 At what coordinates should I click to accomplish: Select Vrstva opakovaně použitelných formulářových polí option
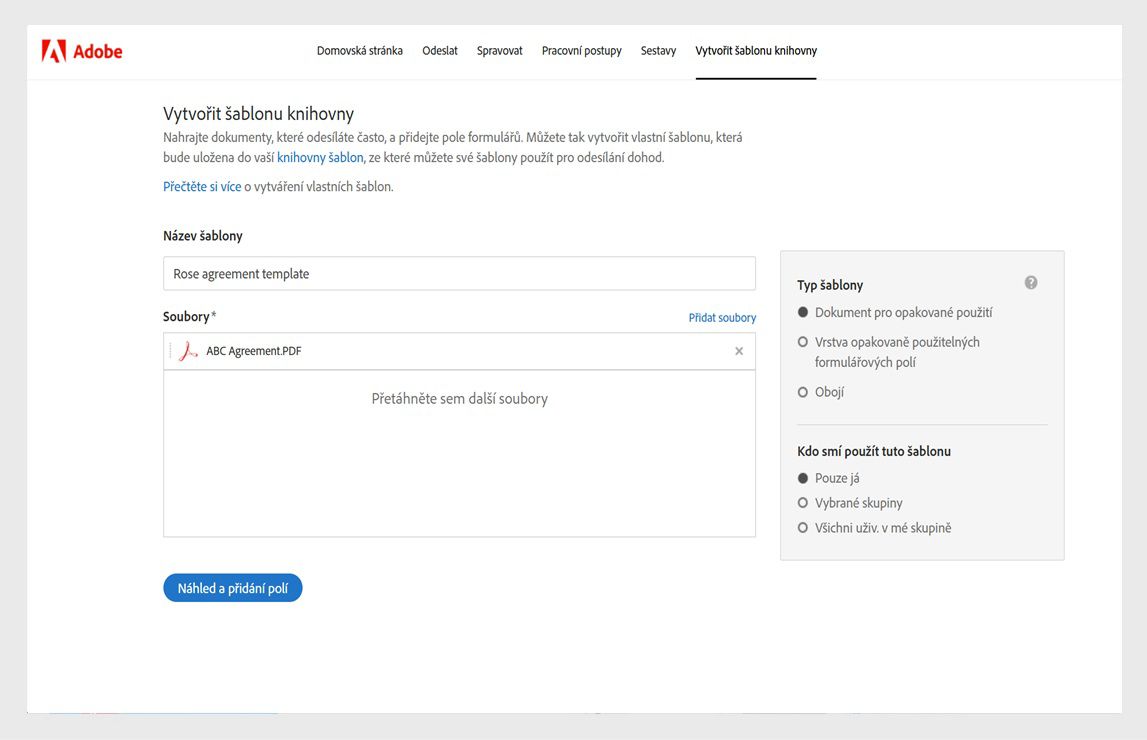(x=803, y=342)
